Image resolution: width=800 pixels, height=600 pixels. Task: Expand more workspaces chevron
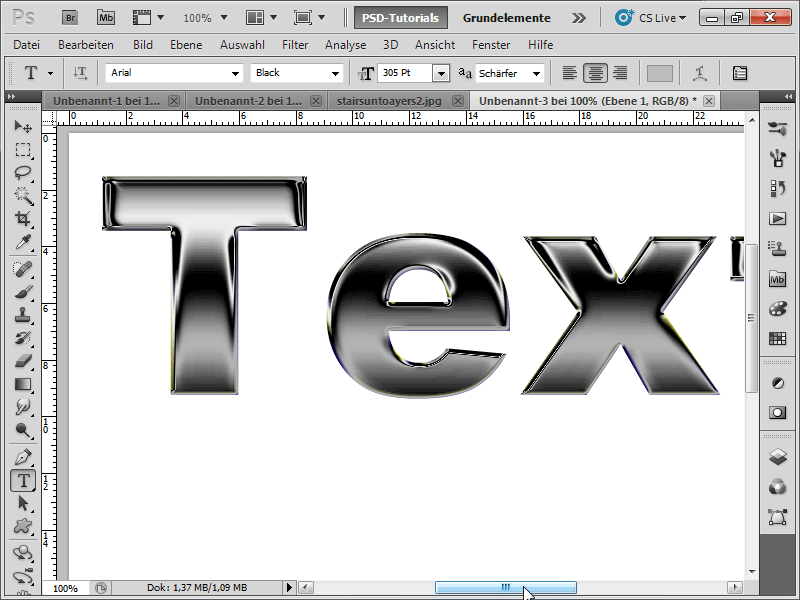[579, 18]
